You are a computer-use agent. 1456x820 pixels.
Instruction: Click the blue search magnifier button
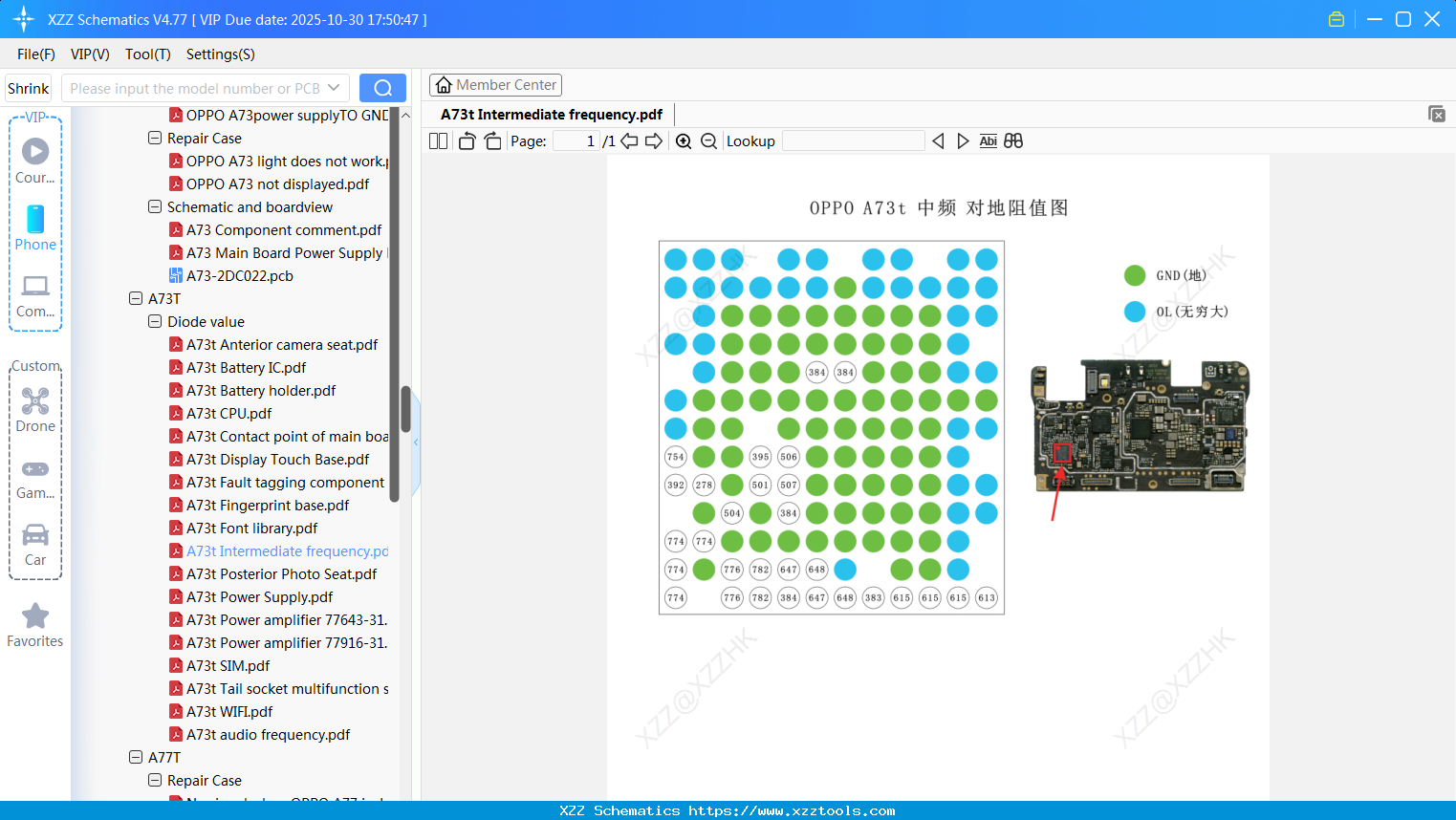point(382,88)
